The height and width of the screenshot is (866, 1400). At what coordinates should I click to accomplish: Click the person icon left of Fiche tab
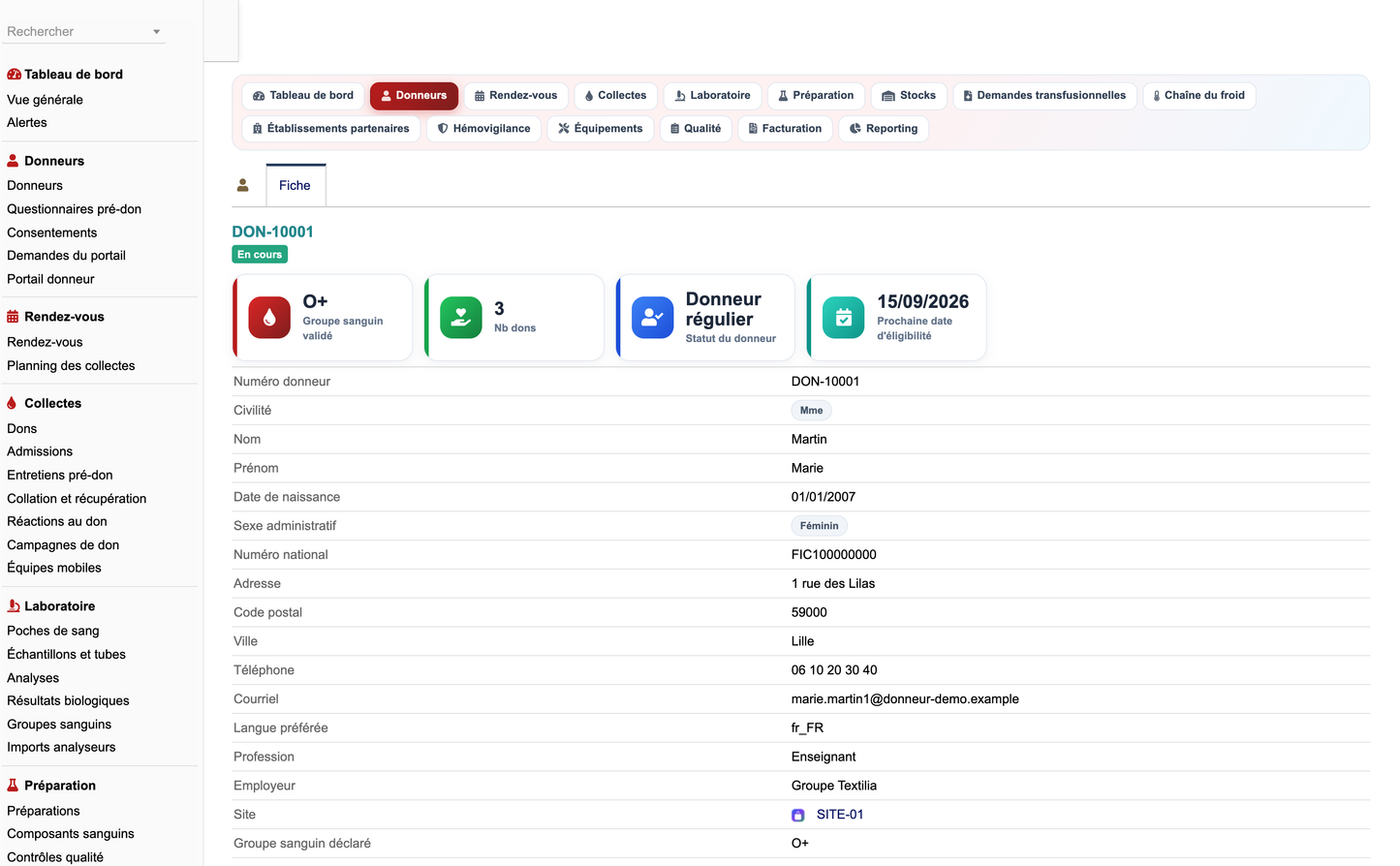pos(243,185)
